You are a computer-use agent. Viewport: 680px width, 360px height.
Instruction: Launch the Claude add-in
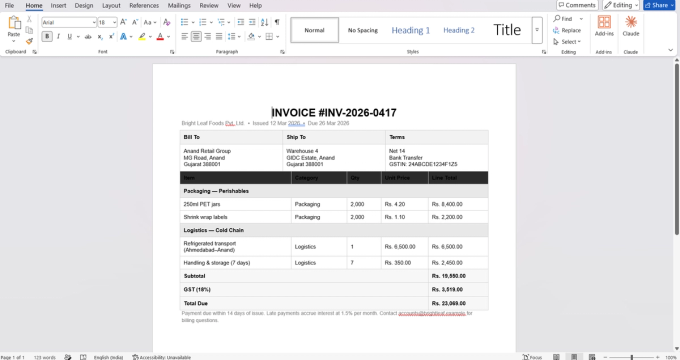pos(631,26)
